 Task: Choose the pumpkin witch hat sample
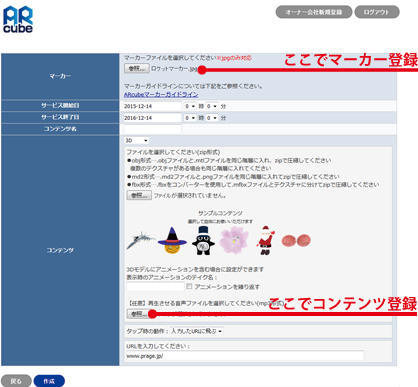point(172,240)
